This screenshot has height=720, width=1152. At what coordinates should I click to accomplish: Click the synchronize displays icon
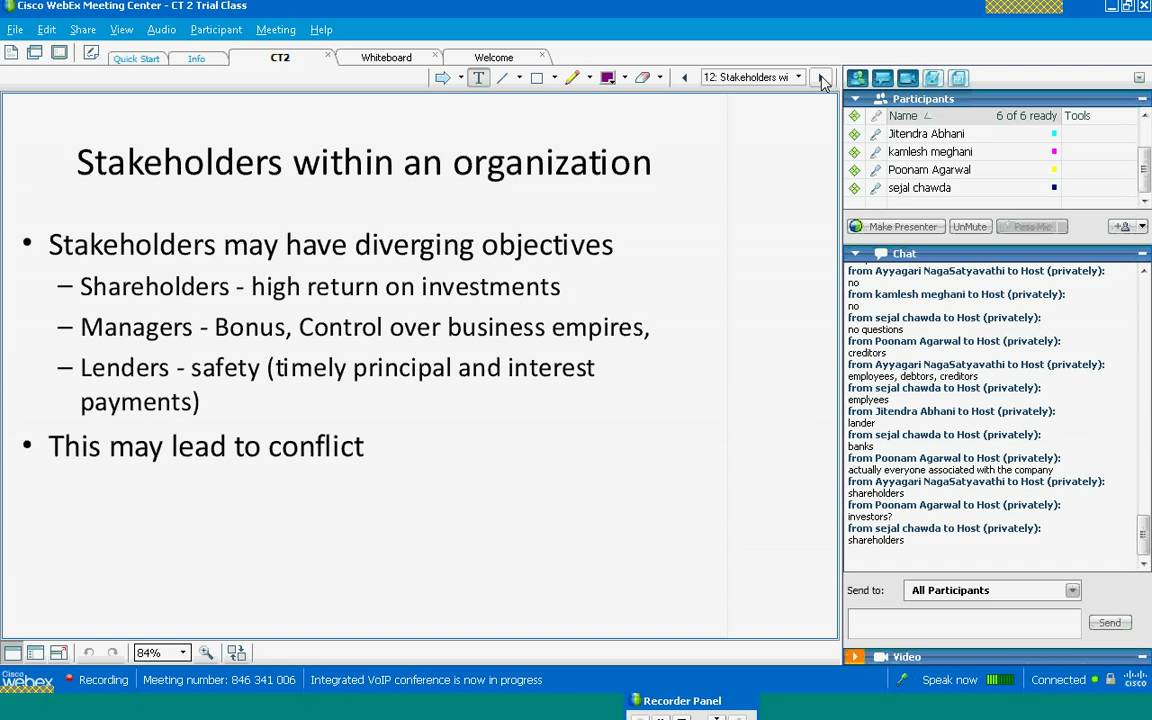(x=237, y=652)
